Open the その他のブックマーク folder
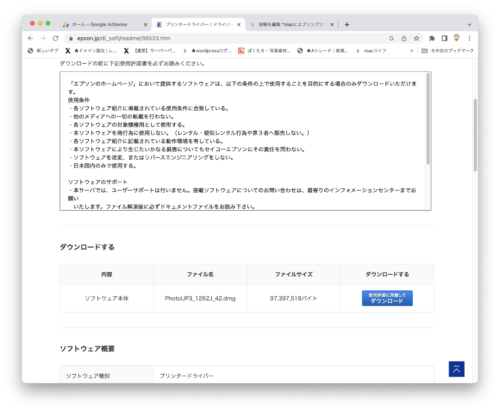 pyautogui.click(x=447, y=51)
